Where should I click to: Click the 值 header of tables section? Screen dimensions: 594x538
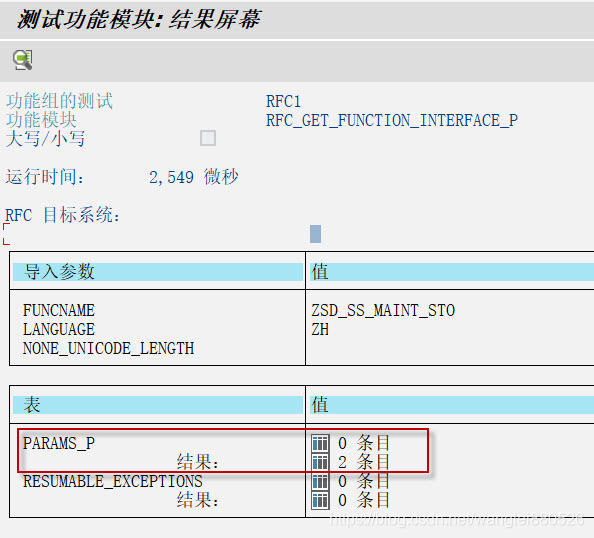[452, 405]
